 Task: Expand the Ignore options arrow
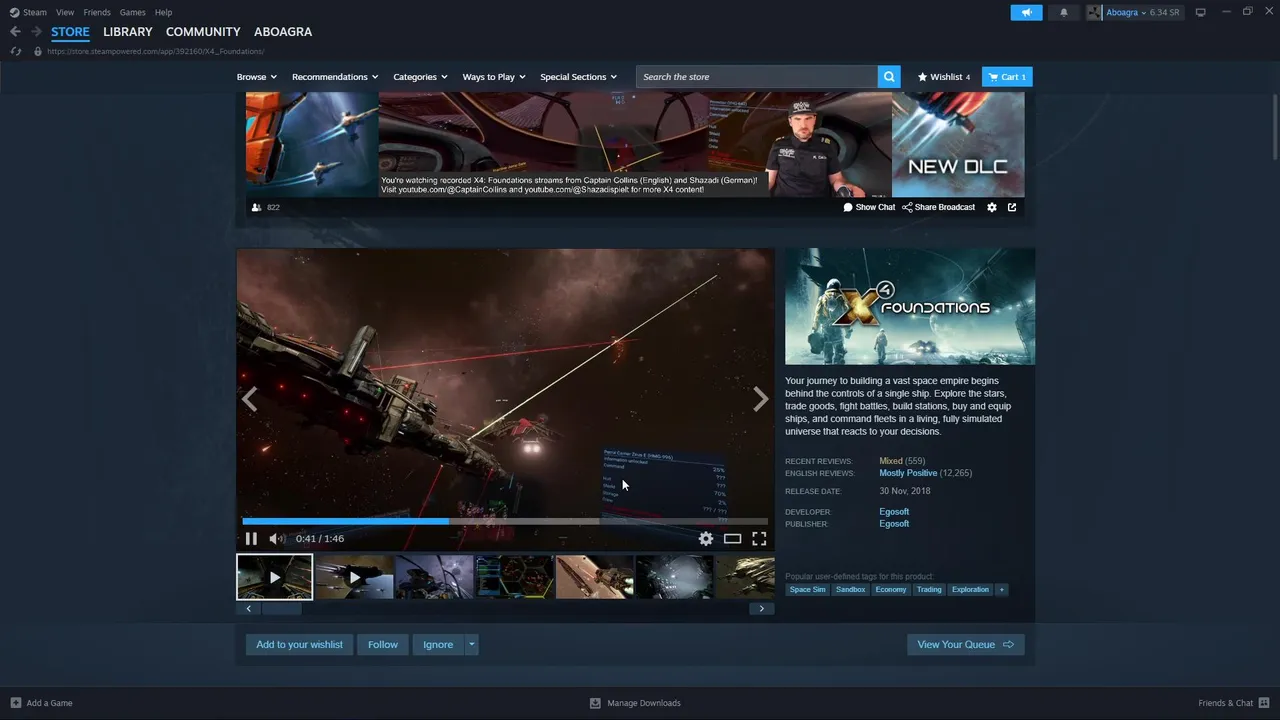pyautogui.click(x=471, y=644)
